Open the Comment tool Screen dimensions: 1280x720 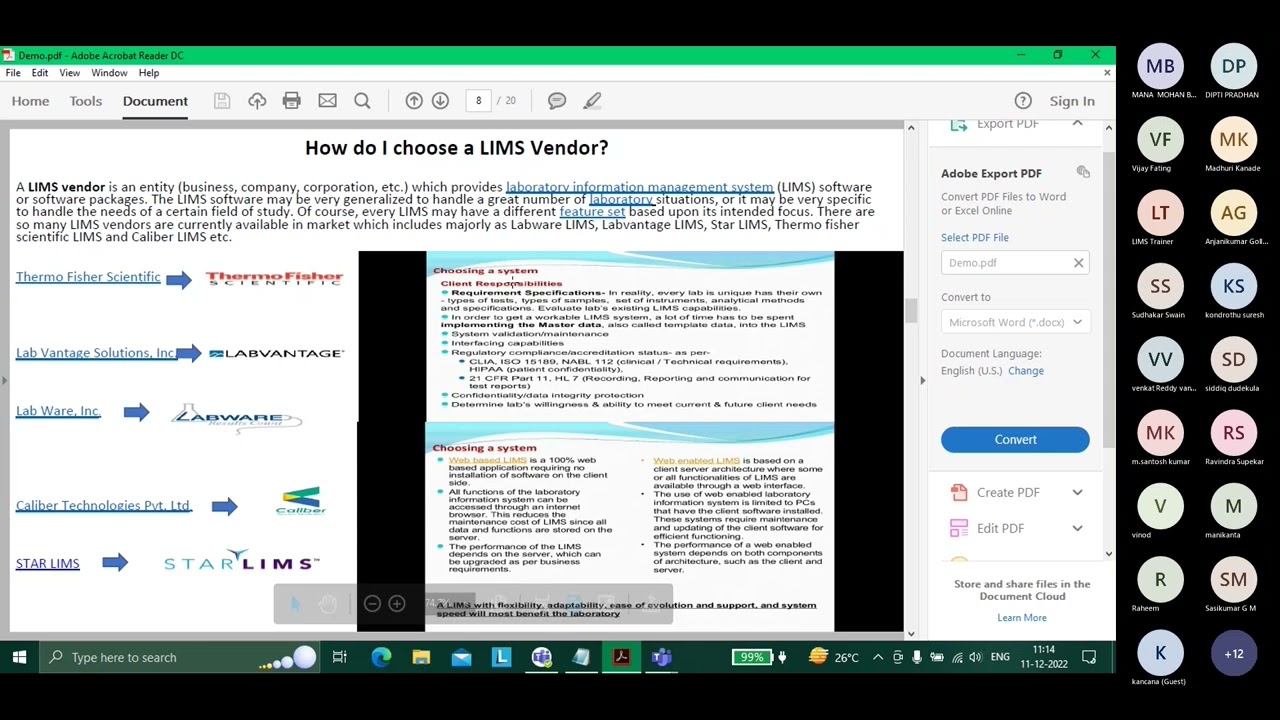[x=557, y=101]
